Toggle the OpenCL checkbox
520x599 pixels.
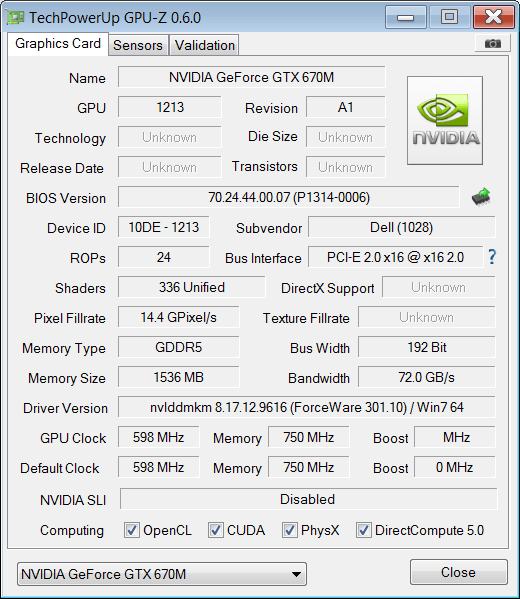pos(132,530)
